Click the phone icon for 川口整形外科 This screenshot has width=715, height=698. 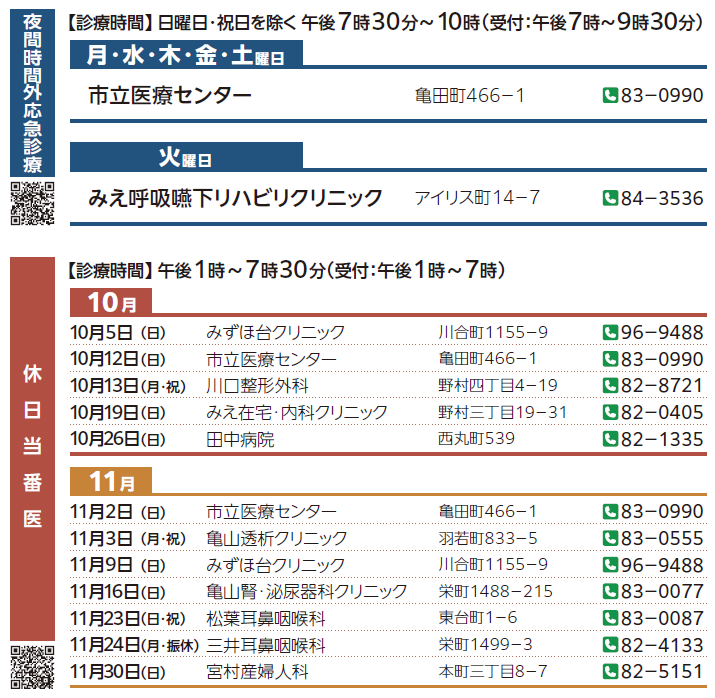[x=609, y=385]
